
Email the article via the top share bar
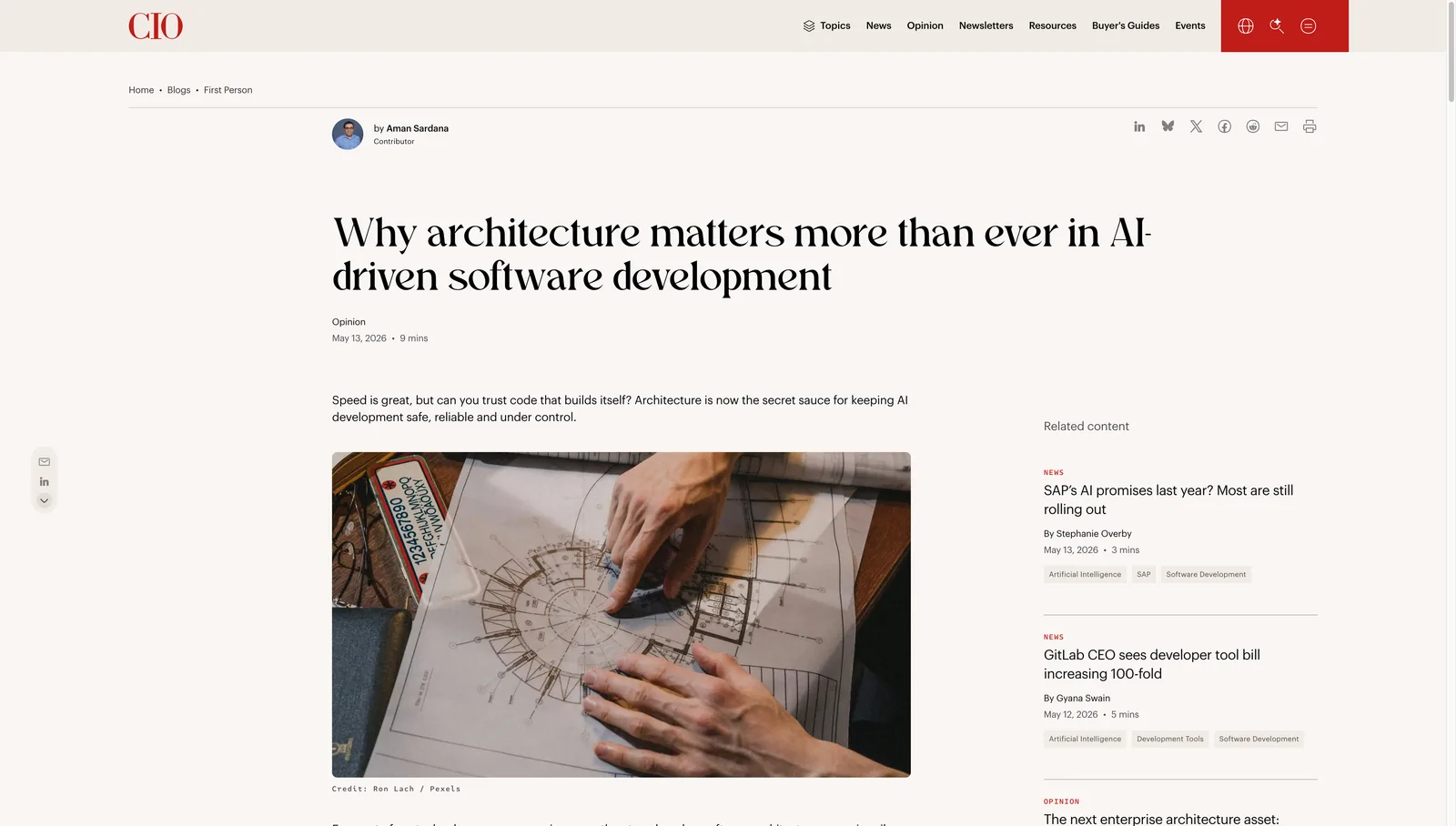click(1280, 126)
